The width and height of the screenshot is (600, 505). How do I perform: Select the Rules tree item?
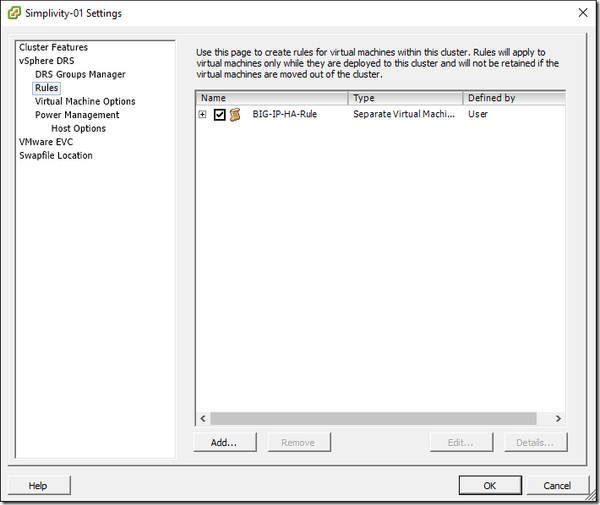click(x=46, y=88)
